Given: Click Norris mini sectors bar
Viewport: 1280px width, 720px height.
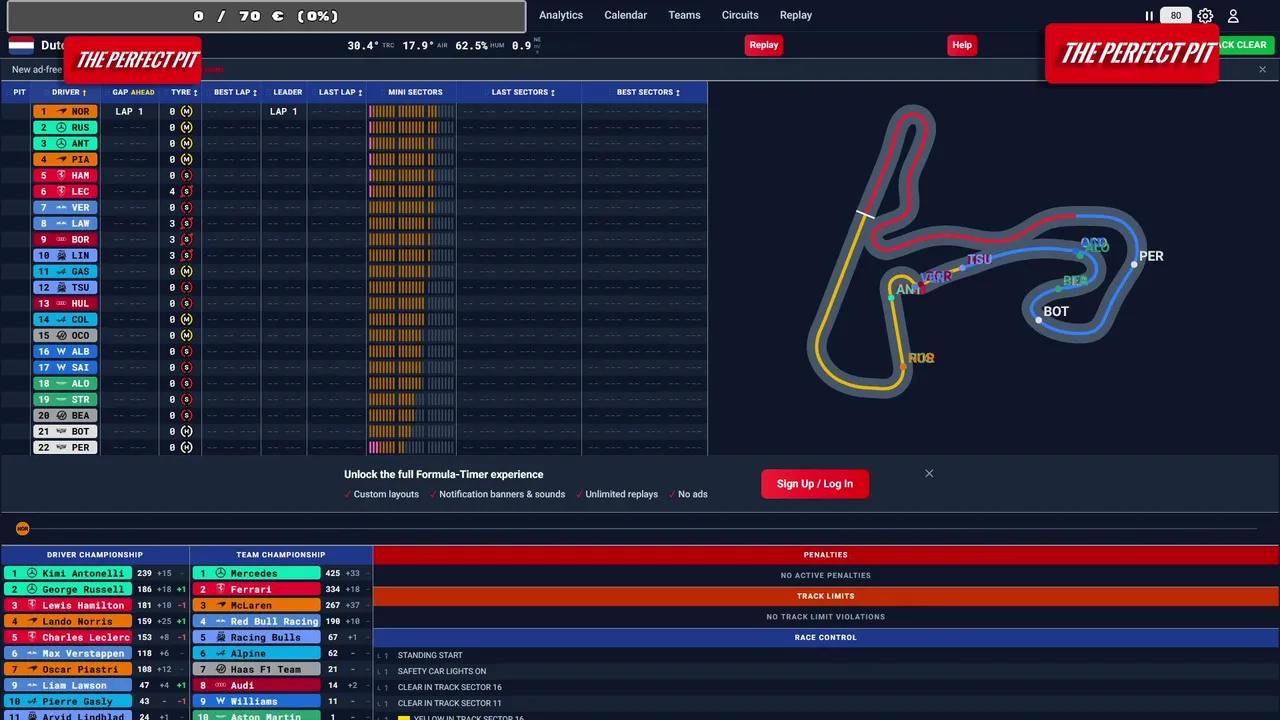Looking at the screenshot, I should coord(411,112).
